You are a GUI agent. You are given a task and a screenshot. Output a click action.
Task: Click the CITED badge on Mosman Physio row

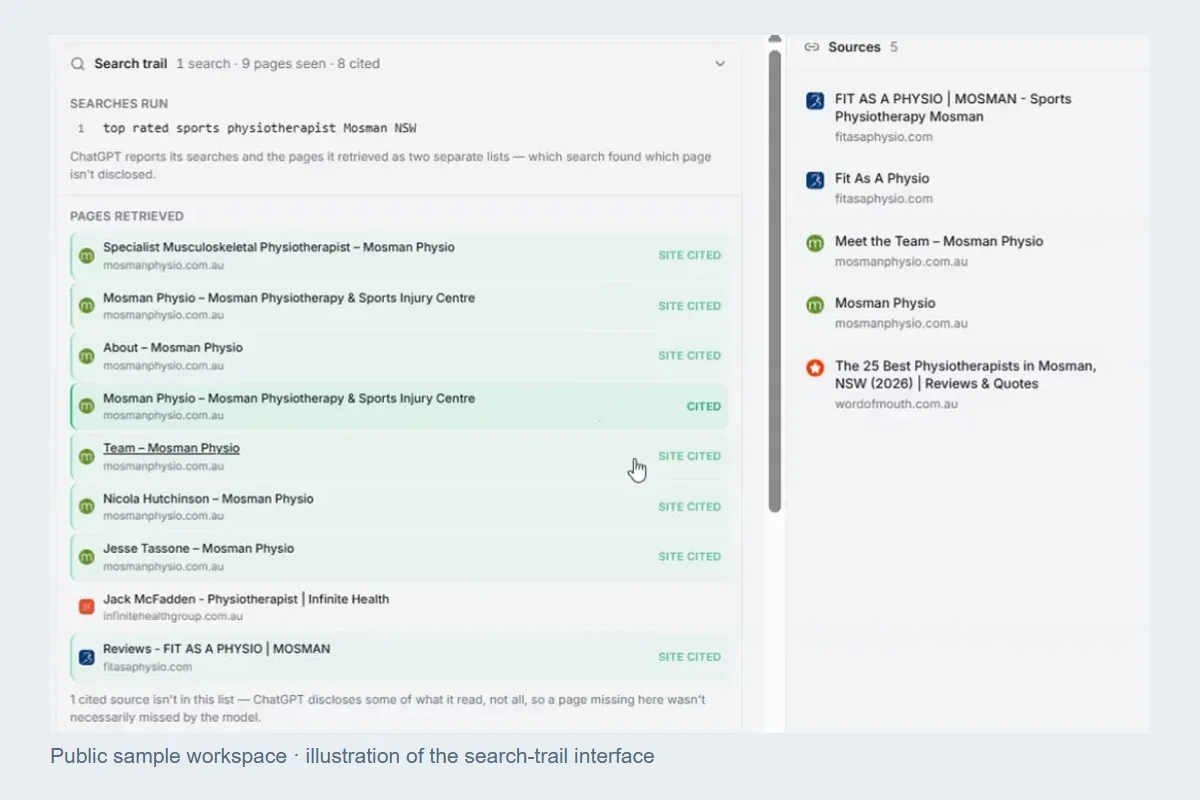click(703, 407)
